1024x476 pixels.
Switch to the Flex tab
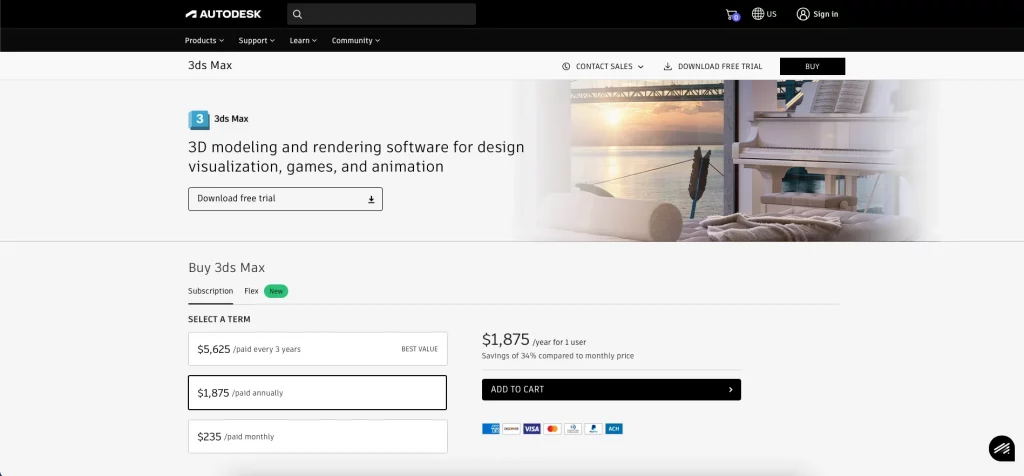click(251, 291)
